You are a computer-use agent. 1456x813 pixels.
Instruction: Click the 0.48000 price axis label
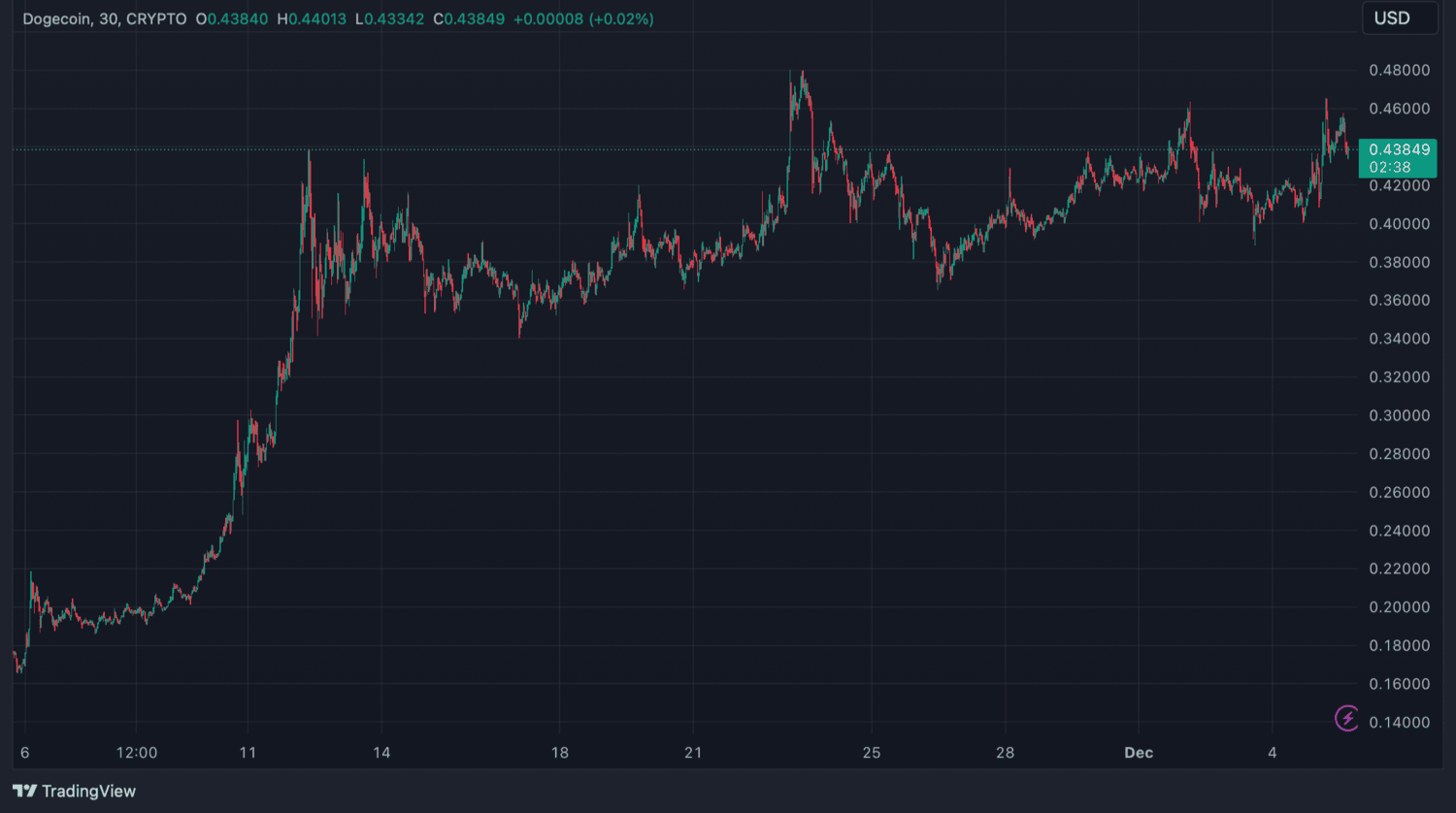point(1399,71)
